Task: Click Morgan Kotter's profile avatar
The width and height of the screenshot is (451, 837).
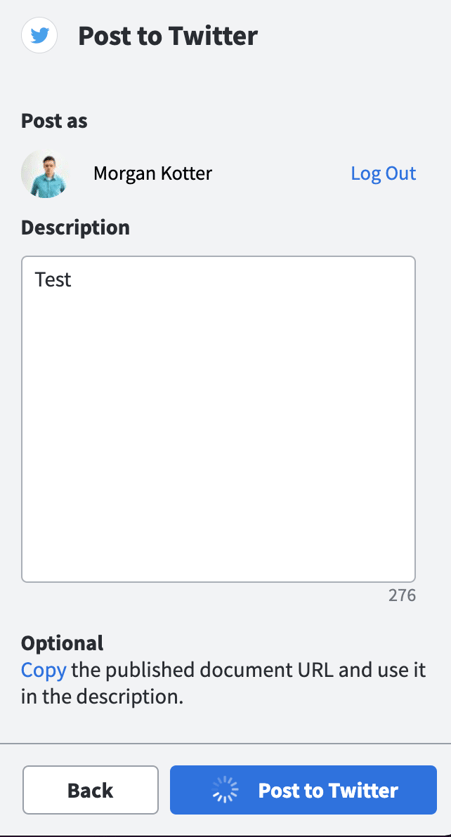Action: click(x=45, y=173)
